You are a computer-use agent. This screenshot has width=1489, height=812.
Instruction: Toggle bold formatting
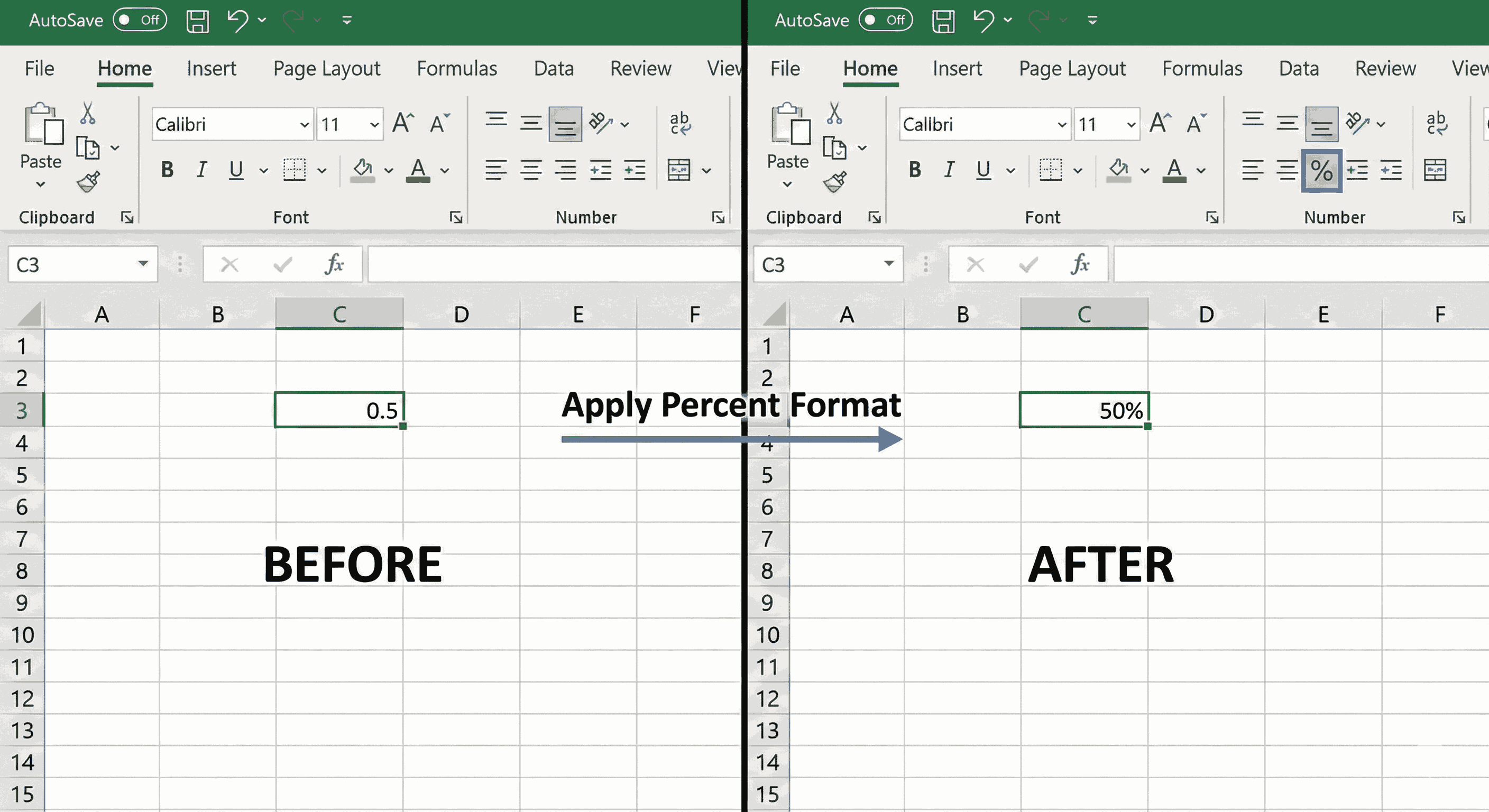tap(167, 169)
